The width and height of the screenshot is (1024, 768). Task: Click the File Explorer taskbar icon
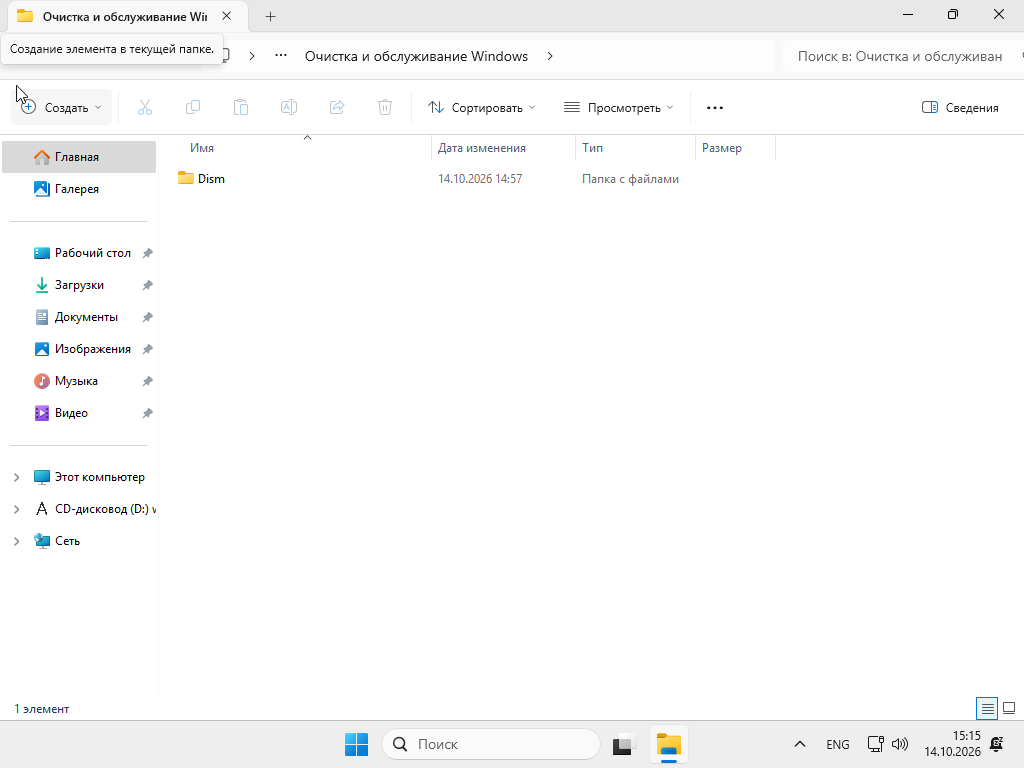tap(669, 744)
